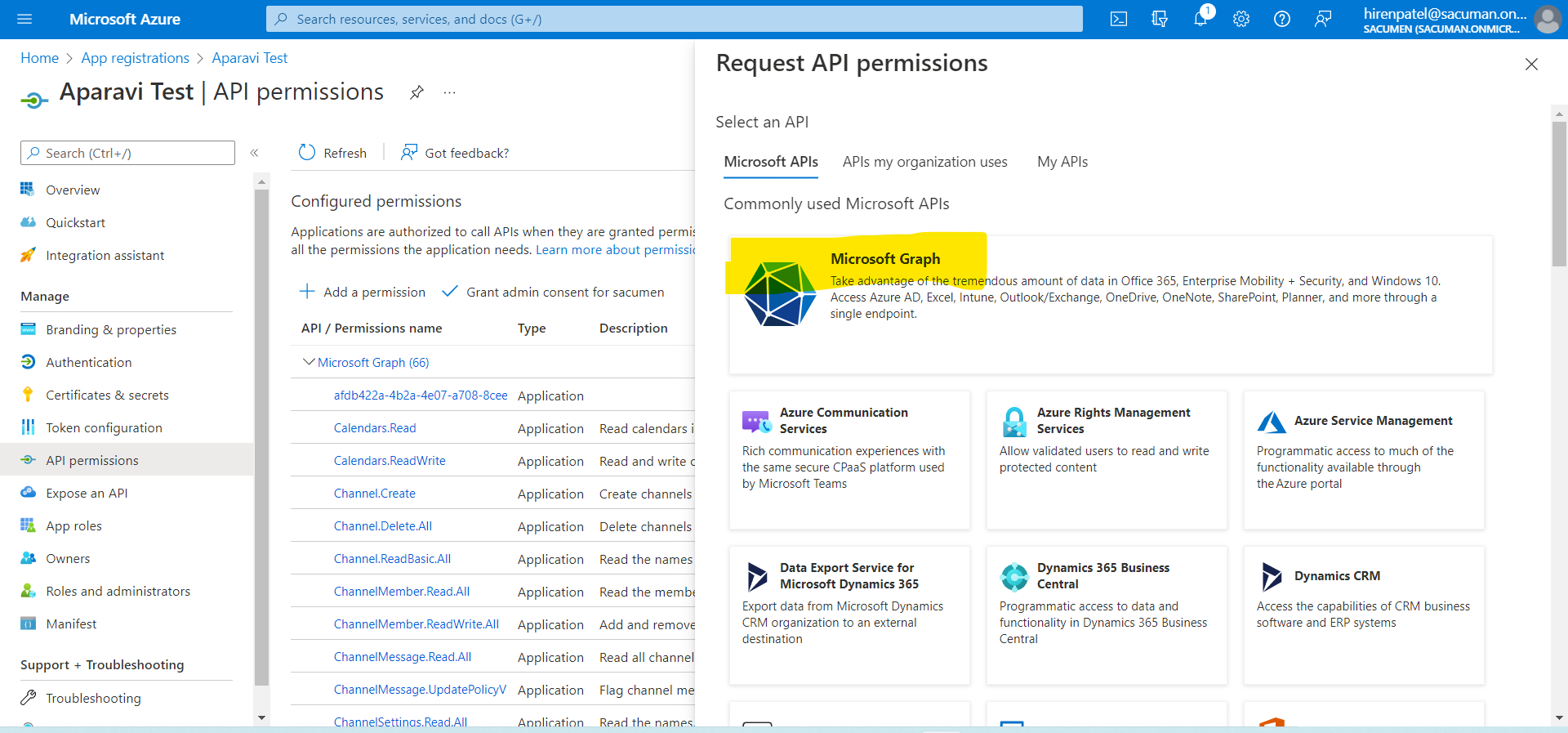This screenshot has height=733, width=1568.
Task: Click the Data Export Service for Dynamics 365 icon
Action: 757,577
